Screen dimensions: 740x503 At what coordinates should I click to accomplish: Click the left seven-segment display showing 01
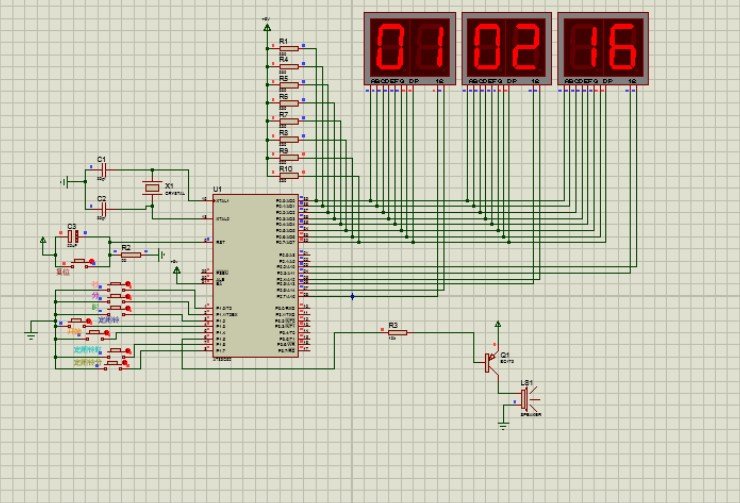(x=409, y=46)
